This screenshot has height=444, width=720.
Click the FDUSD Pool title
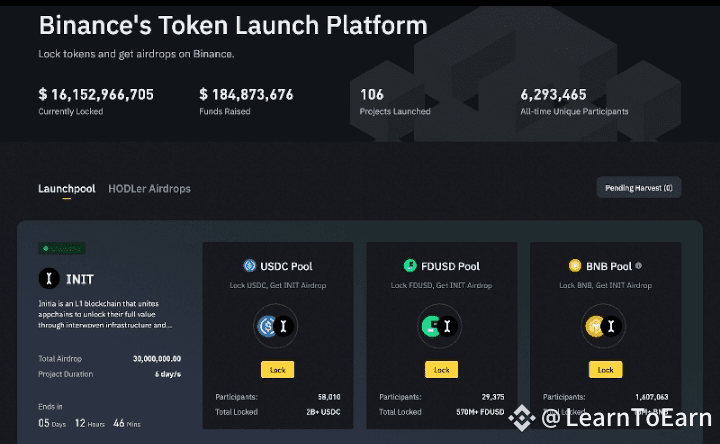[450, 266]
